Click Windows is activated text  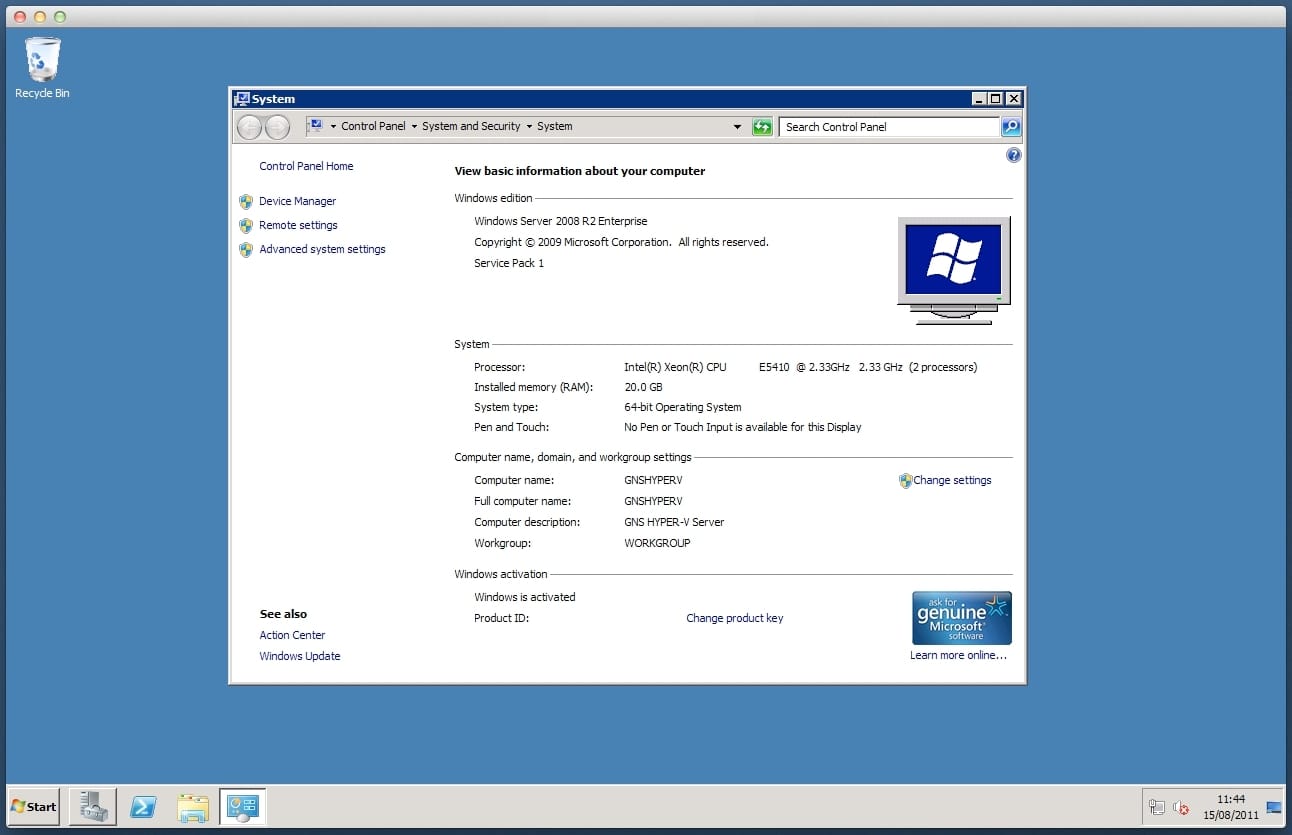click(x=525, y=597)
